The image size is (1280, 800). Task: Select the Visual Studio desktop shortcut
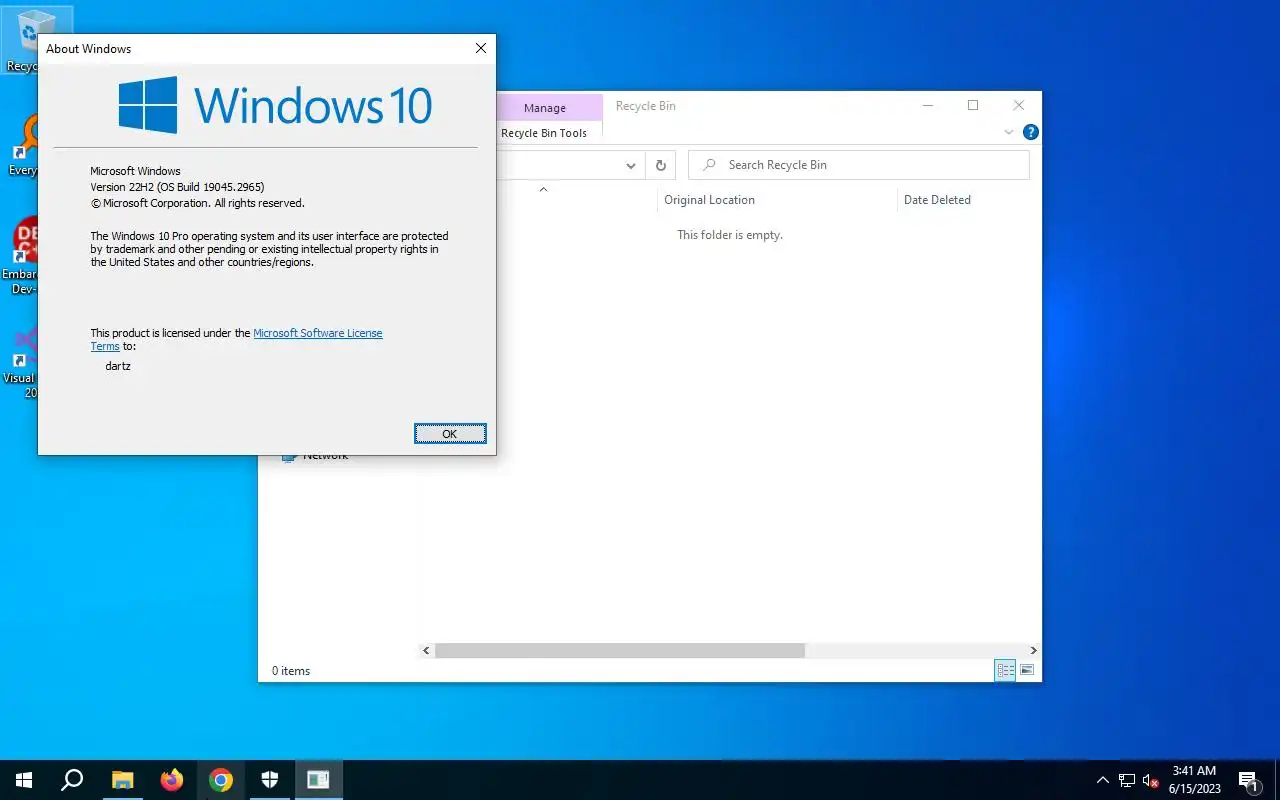point(20,362)
